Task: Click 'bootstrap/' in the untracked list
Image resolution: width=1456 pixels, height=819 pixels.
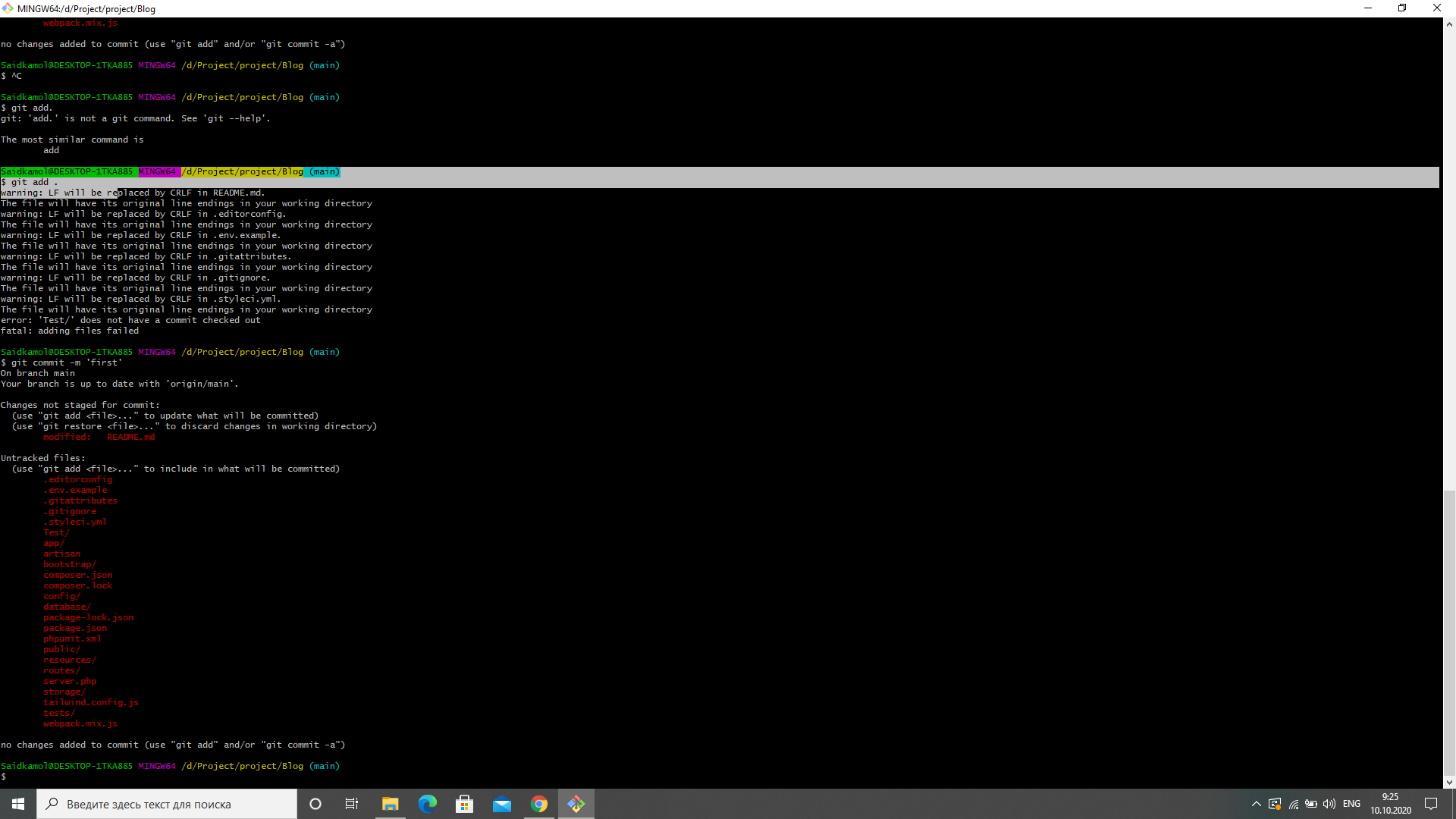Action: (x=70, y=564)
